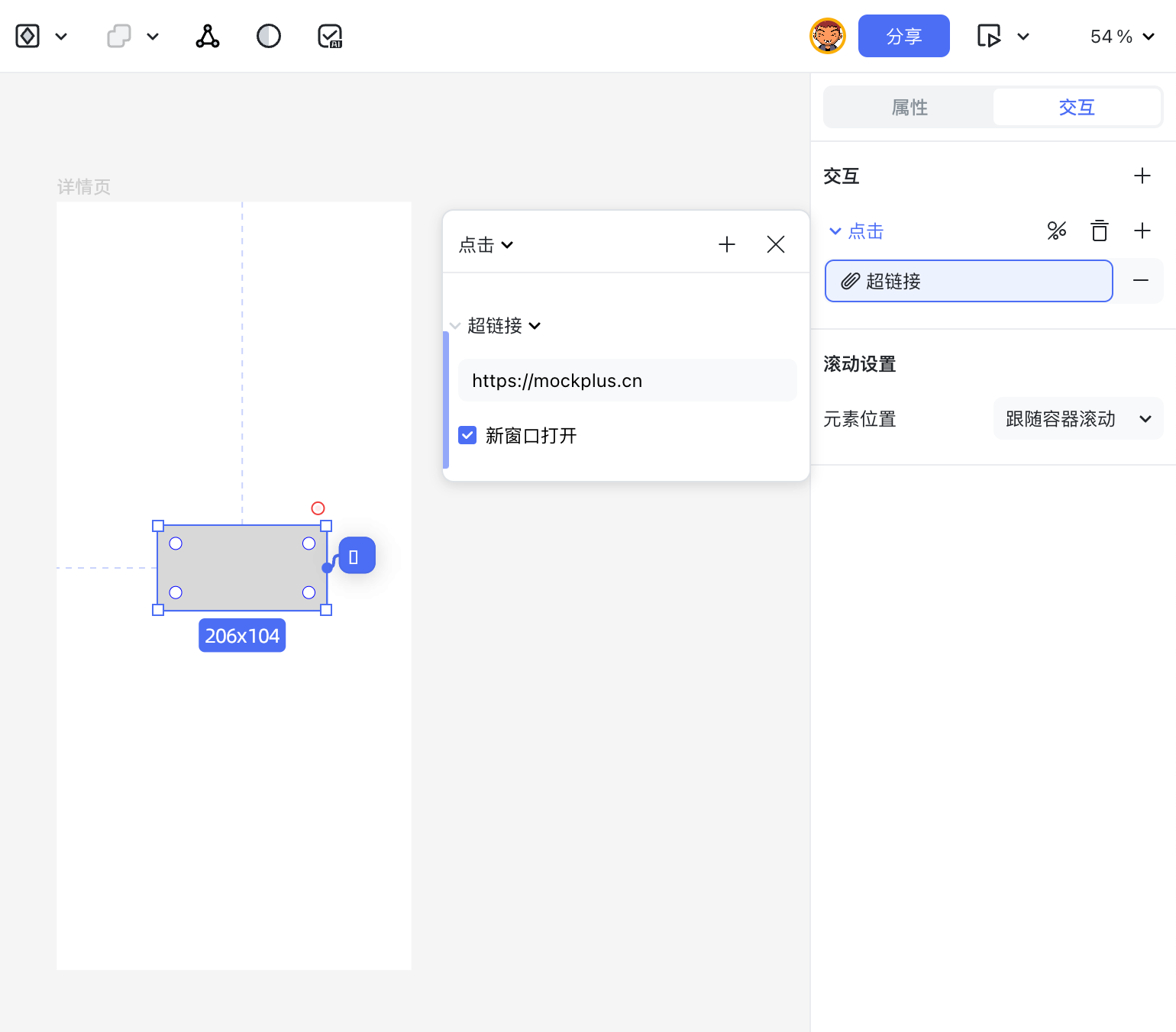Image resolution: width=1176 pixels, height=1032 pixels.
Task: Open the 54 % zoom dropdown
Action: pos(1122,37)
